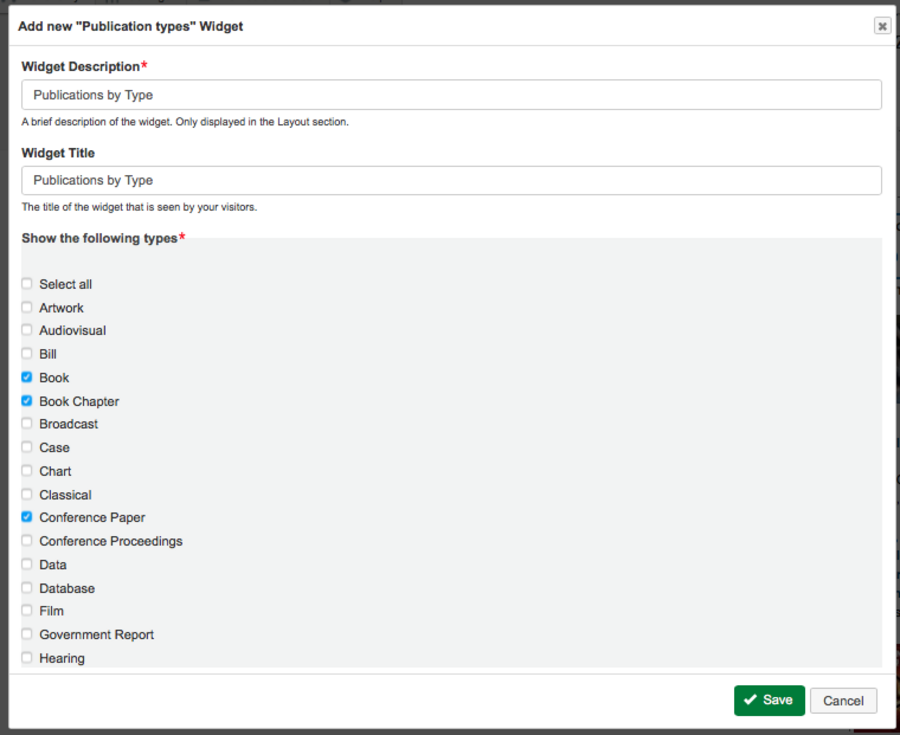Click the Widget Title text field
This screenshot has height=735, width=900.
point(451,180)
